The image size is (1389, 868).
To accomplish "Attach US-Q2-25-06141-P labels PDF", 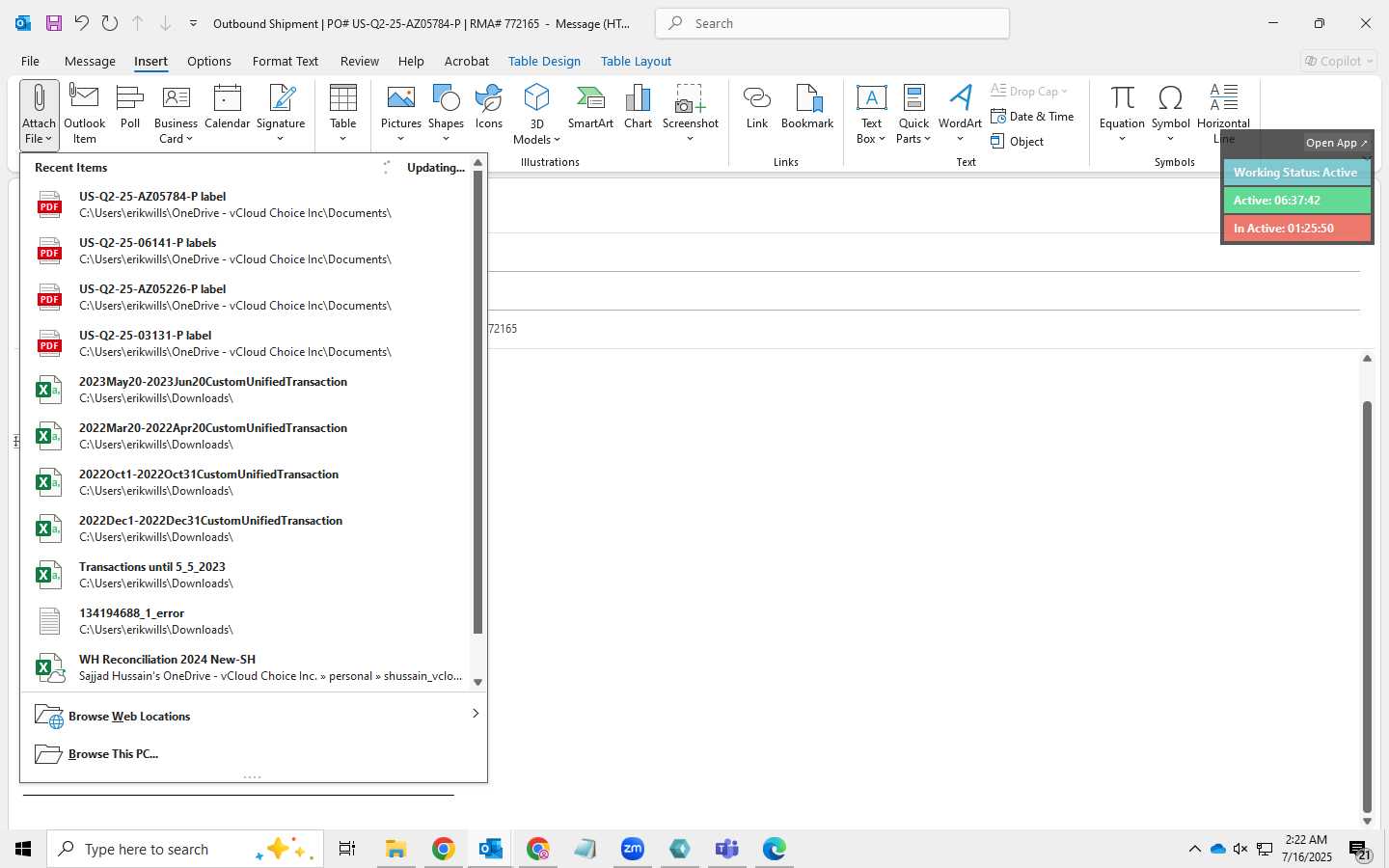I will [x=247, y=251].
